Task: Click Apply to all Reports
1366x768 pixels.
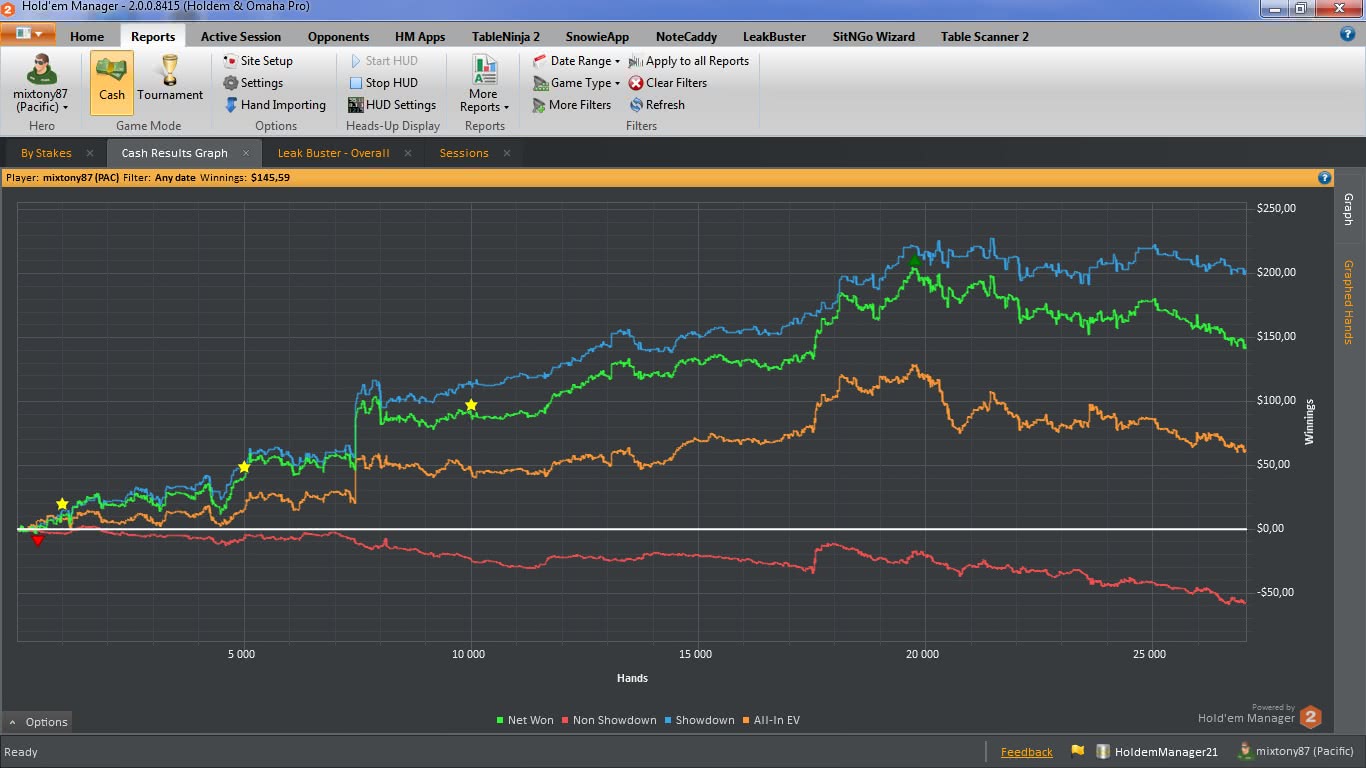Action: coord(689,61)
